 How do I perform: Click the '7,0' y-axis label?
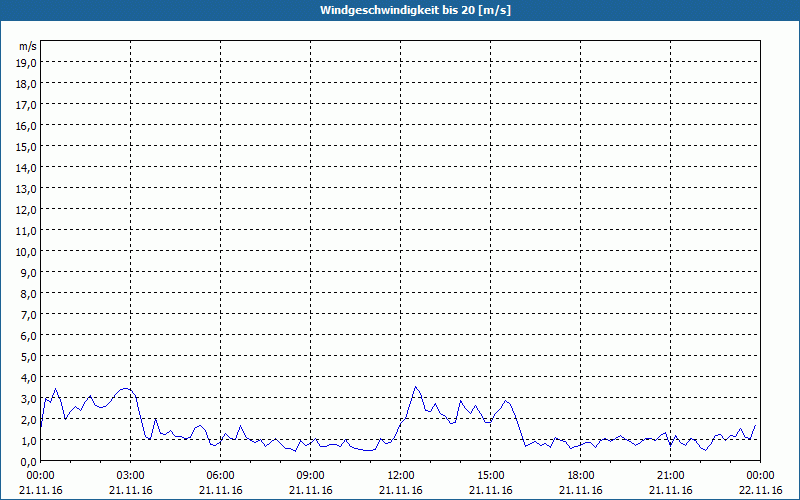coord(30,315)
